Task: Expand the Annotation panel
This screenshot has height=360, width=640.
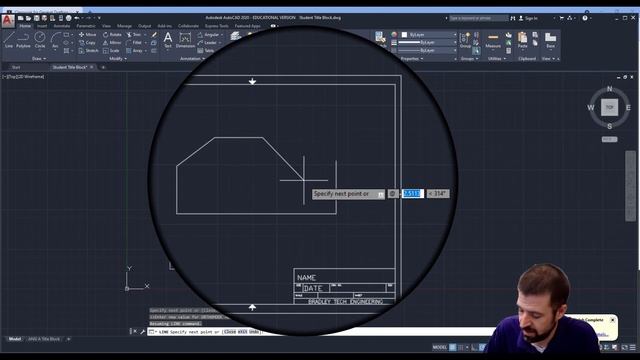Action: (192, 59)
